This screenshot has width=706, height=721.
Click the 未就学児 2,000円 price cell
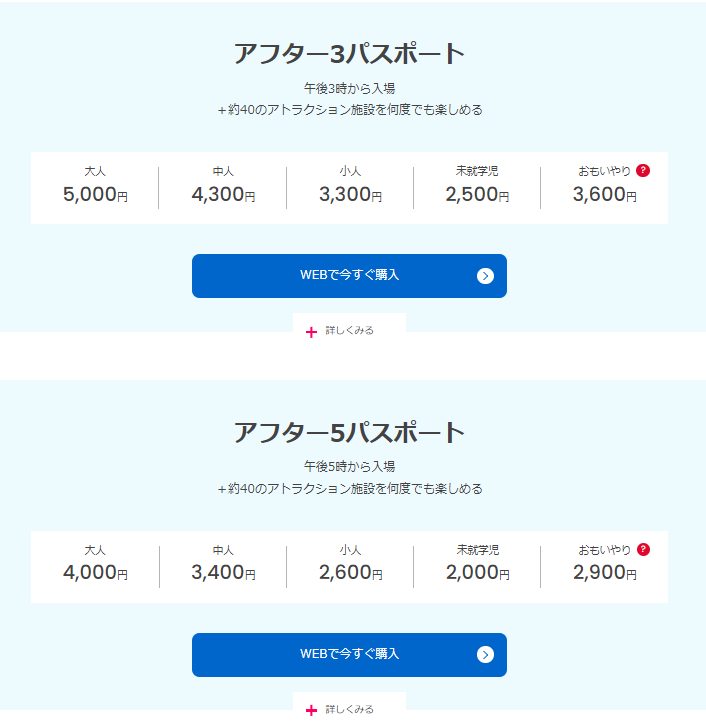tap(477, 573)
